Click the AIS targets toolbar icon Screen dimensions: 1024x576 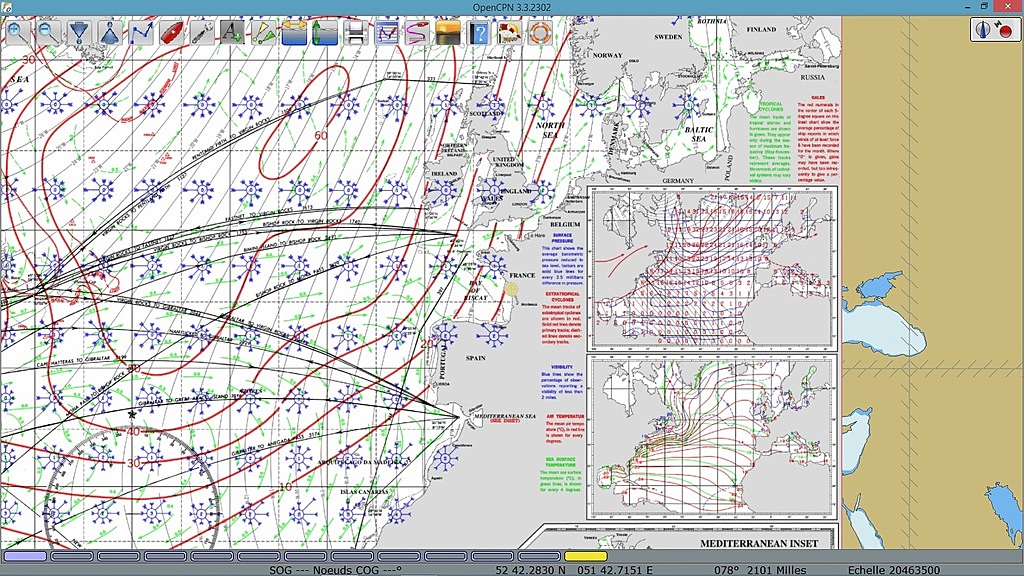(x=263, y=32)
